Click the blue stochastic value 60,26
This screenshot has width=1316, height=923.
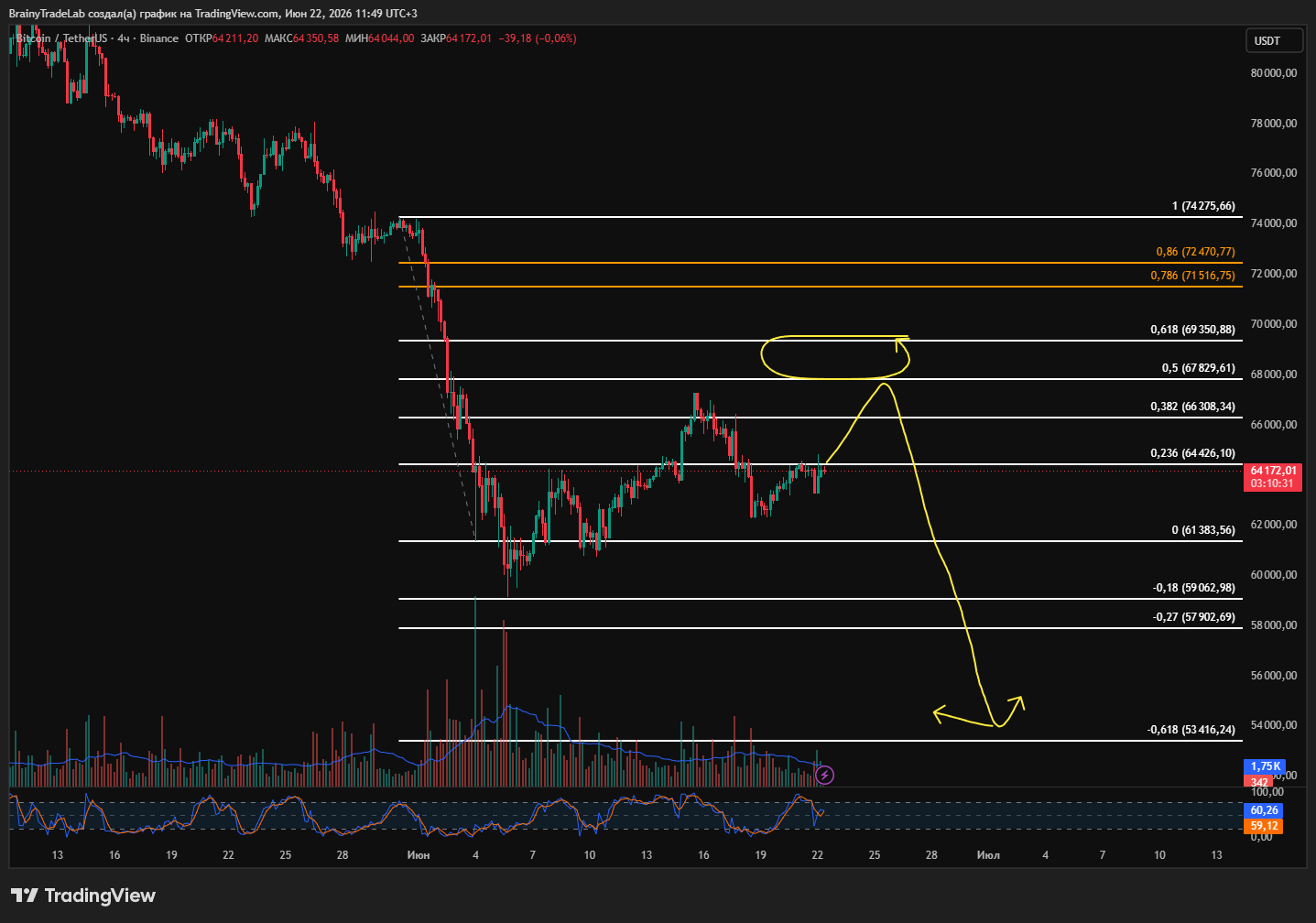(x=1263, y=810)
